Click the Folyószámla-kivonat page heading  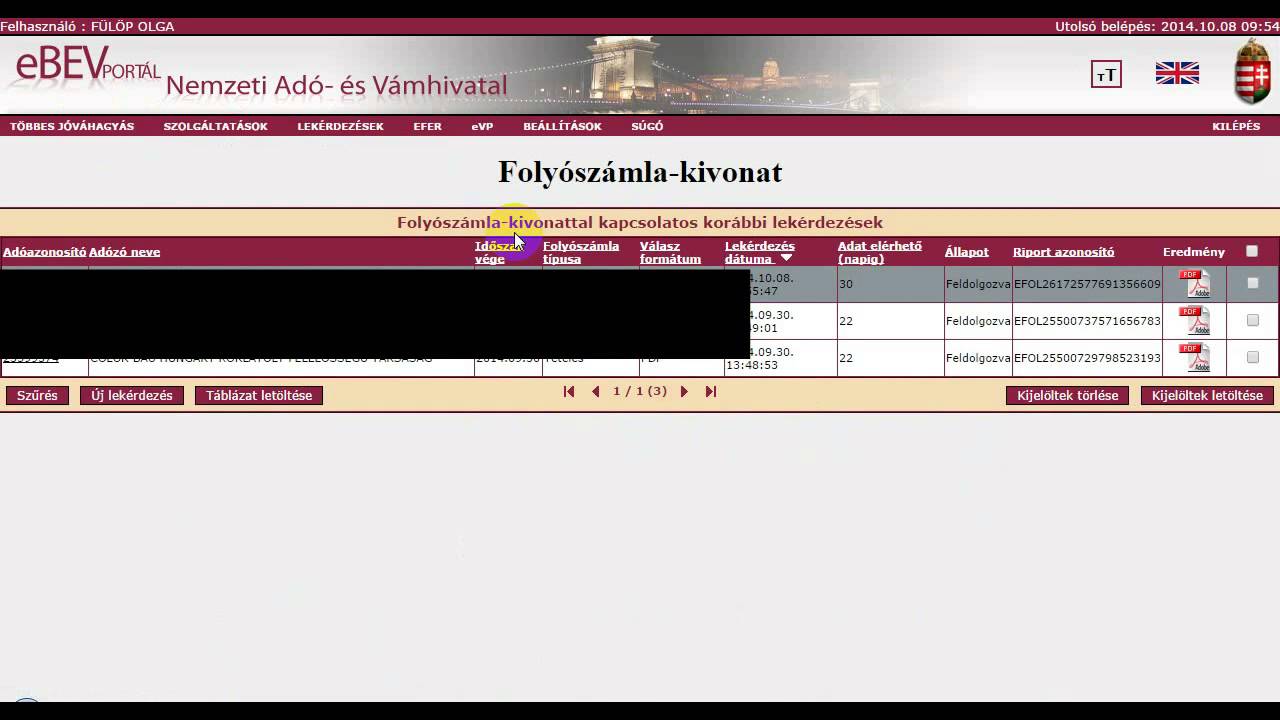(640, 172)
